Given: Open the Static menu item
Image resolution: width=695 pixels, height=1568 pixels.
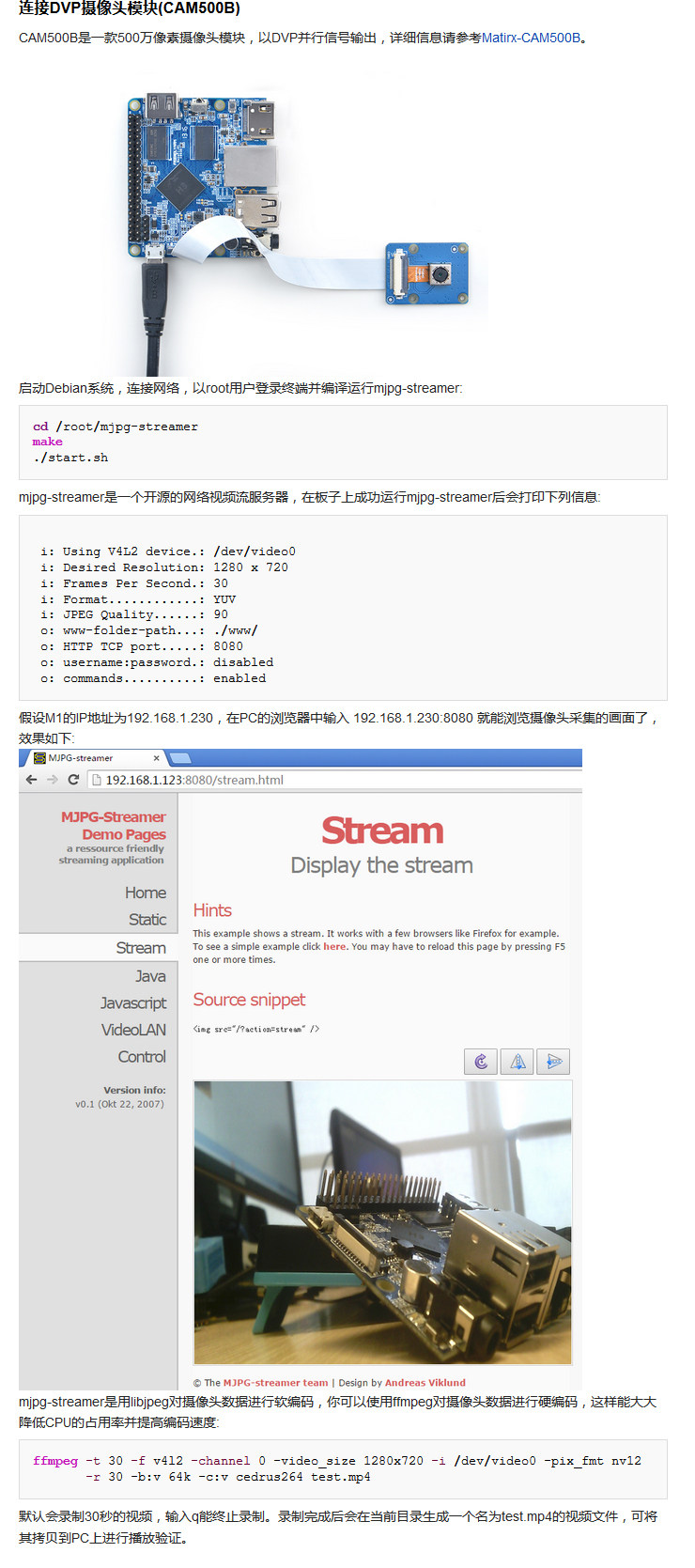Looking at the screenshot, I should [147, 920].
